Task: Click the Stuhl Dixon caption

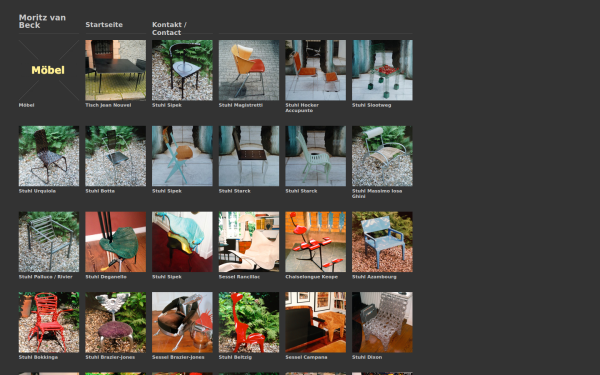Action: (x=367, y=357)
